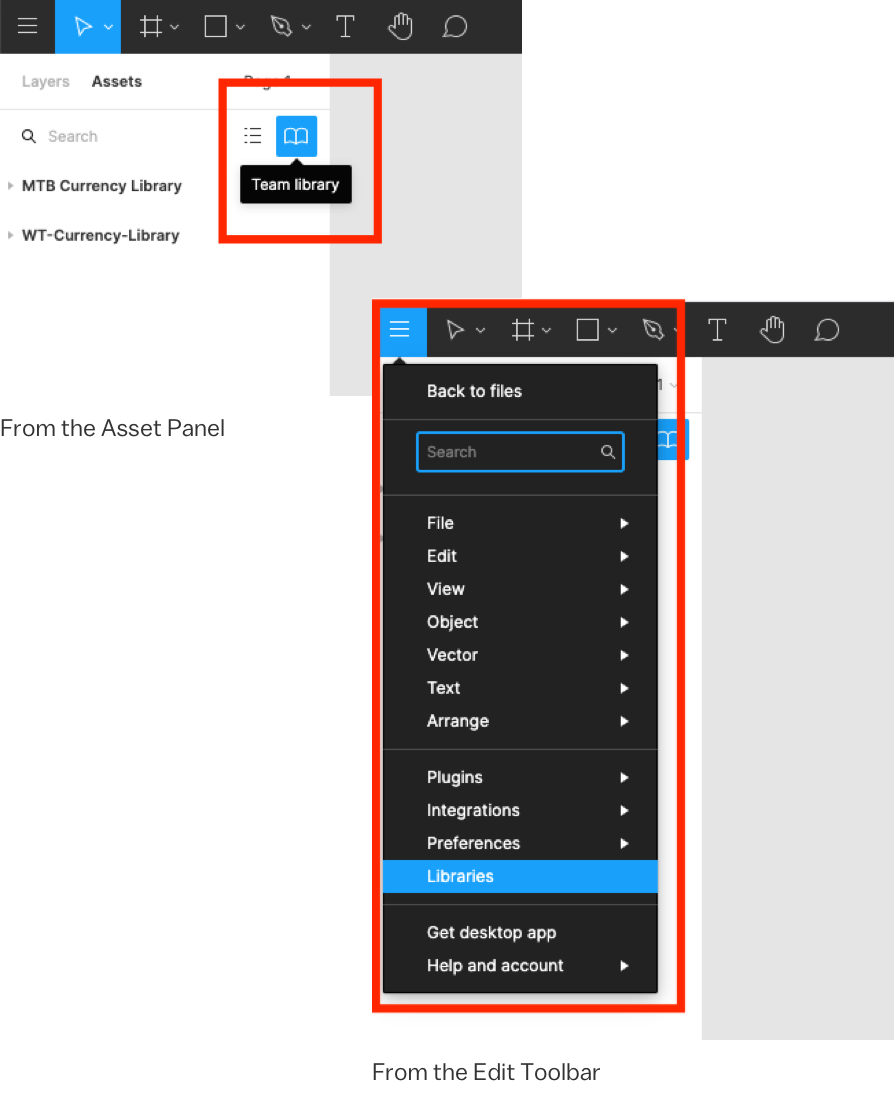Click the list view icon beside Team library
Screen dimensions: 894x1100
253,136
